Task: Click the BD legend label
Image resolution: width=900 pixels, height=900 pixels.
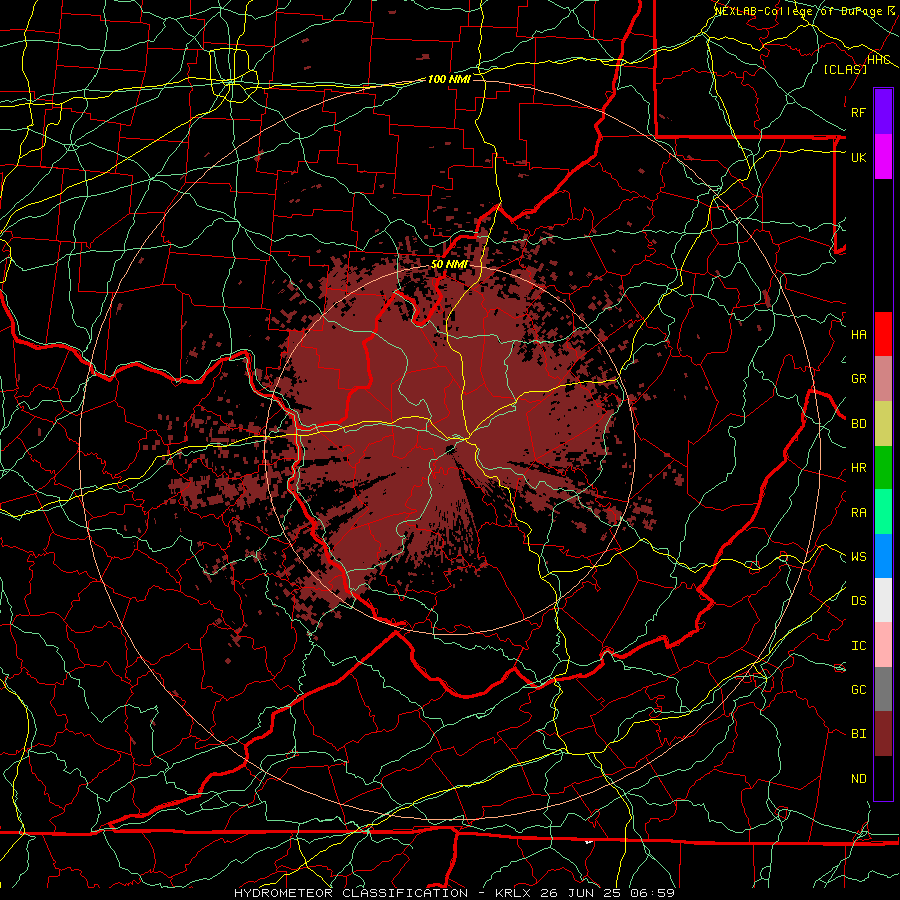Action: (x=858, y=424)
